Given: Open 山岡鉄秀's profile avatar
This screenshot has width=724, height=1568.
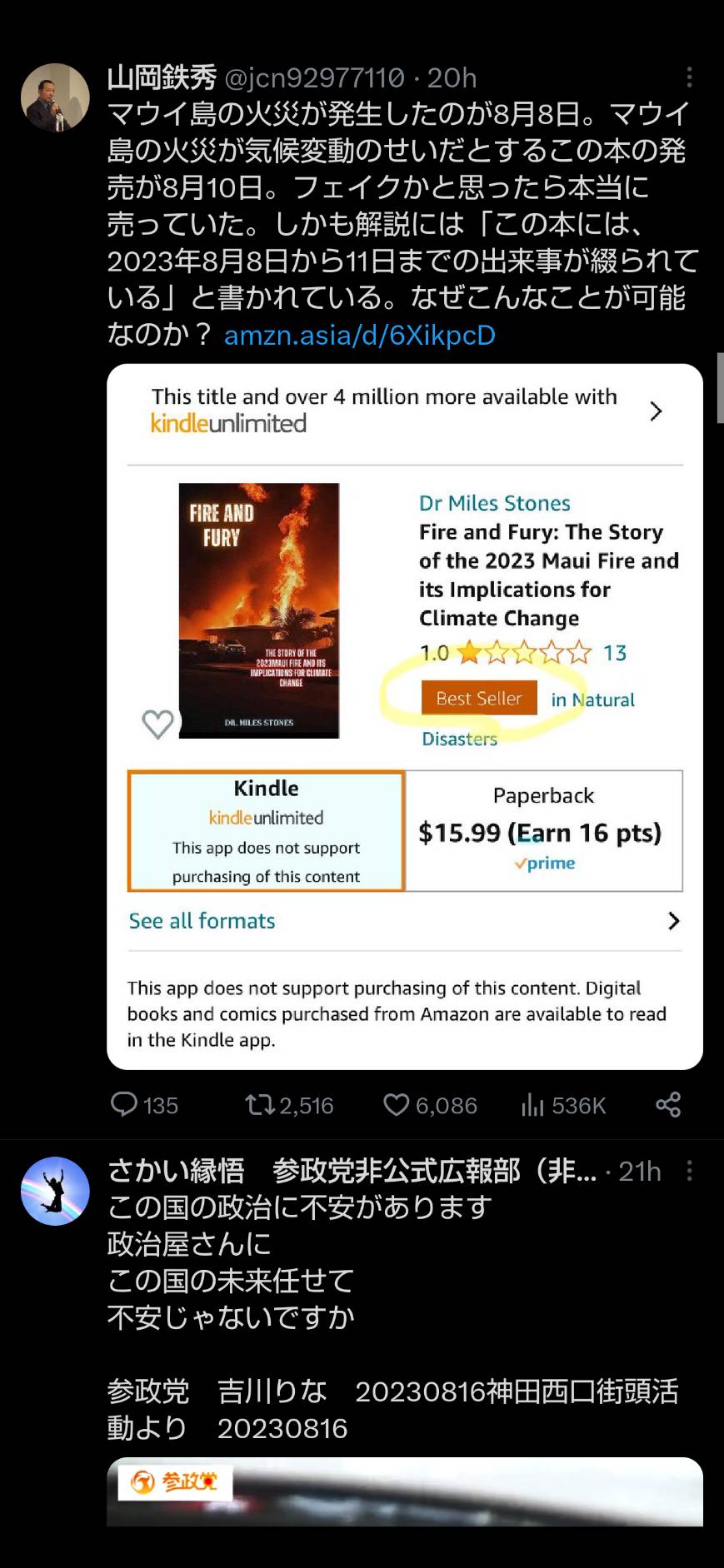Looking at the screenshot, I should 55,97.
